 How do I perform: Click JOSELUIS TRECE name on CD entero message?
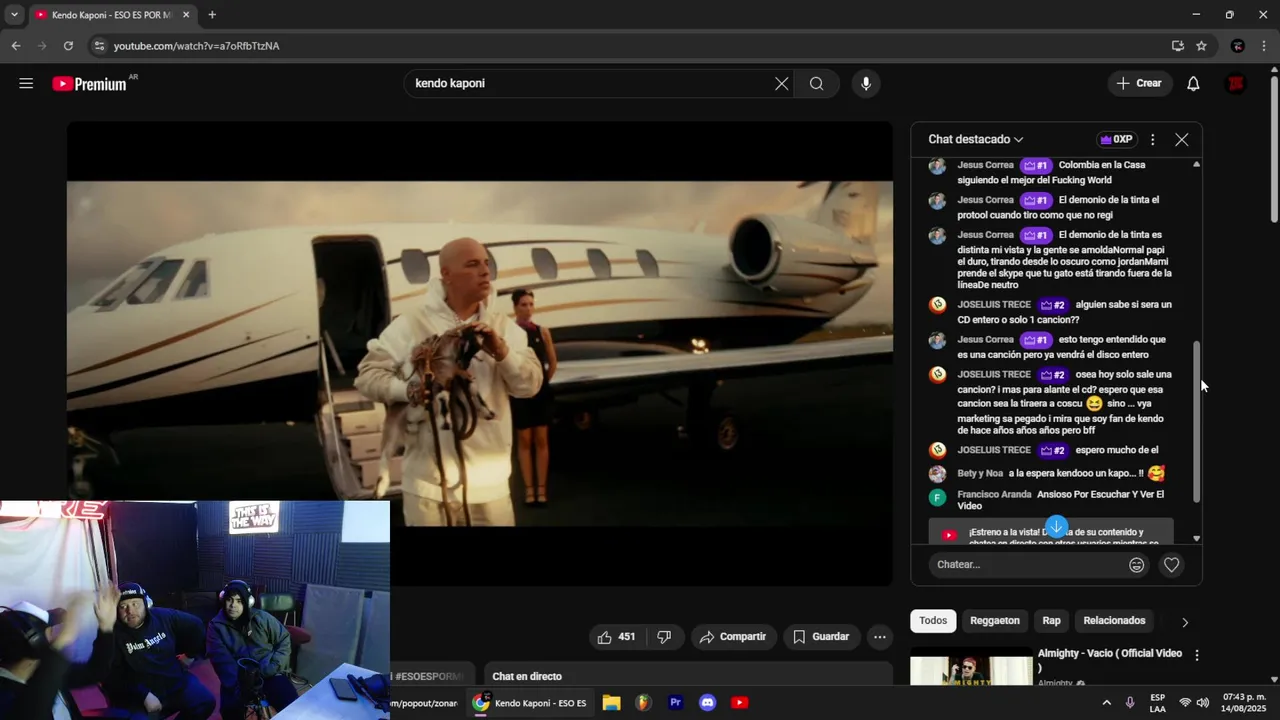pos(994,305)
